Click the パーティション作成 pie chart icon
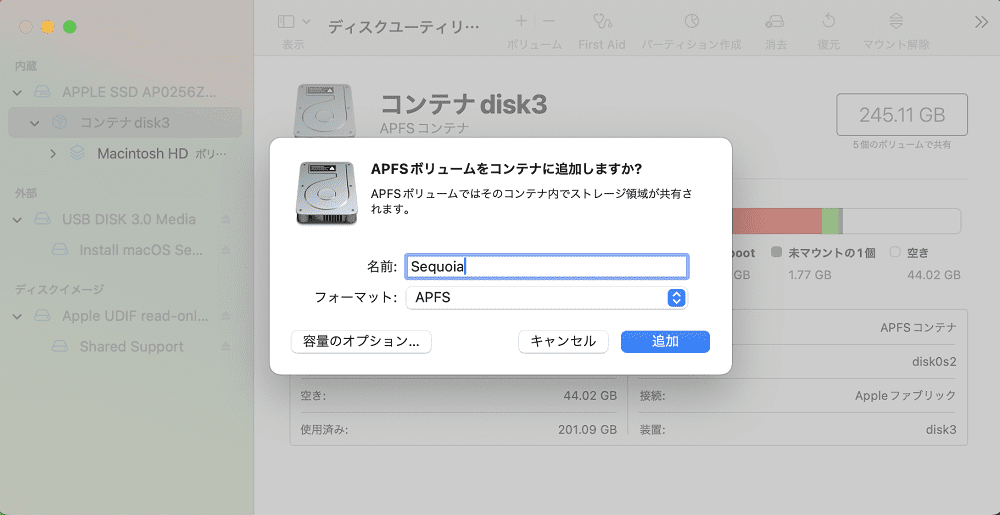Screen dimensions: 1000x515 [x=691, y=22]
